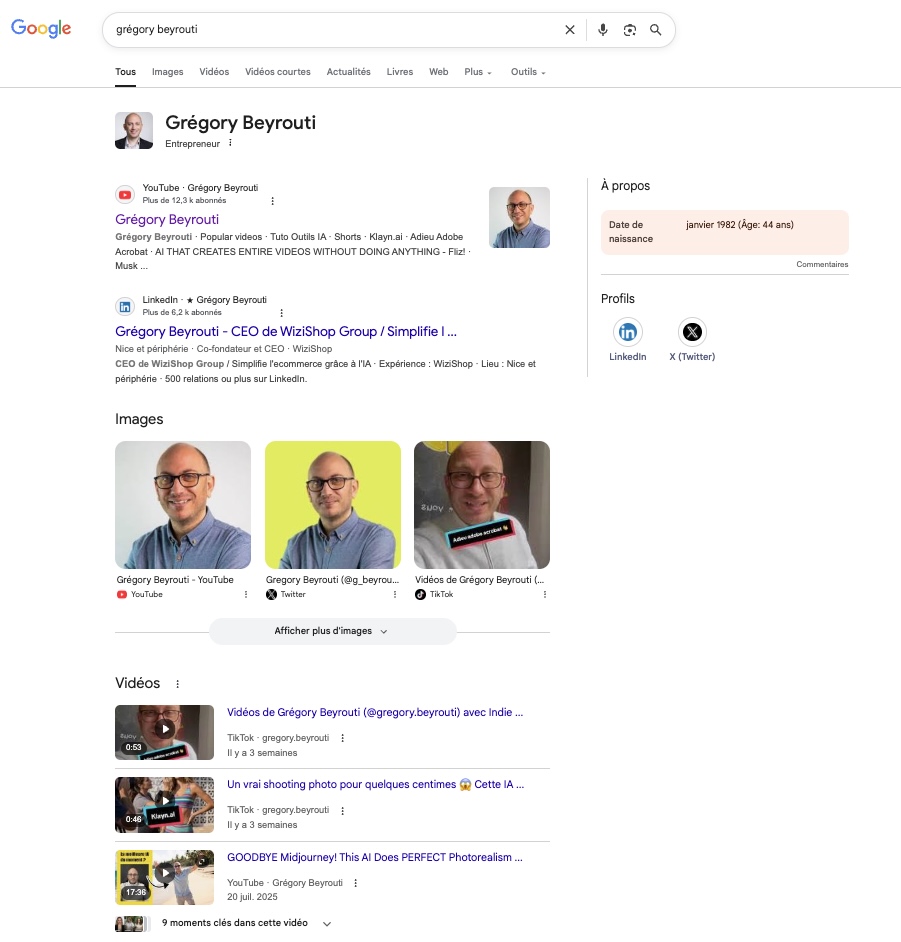Screen dimensions: 901x942
Task: Open the LinkedIn profile icon in Profils
Action: [x=628, y=332]
